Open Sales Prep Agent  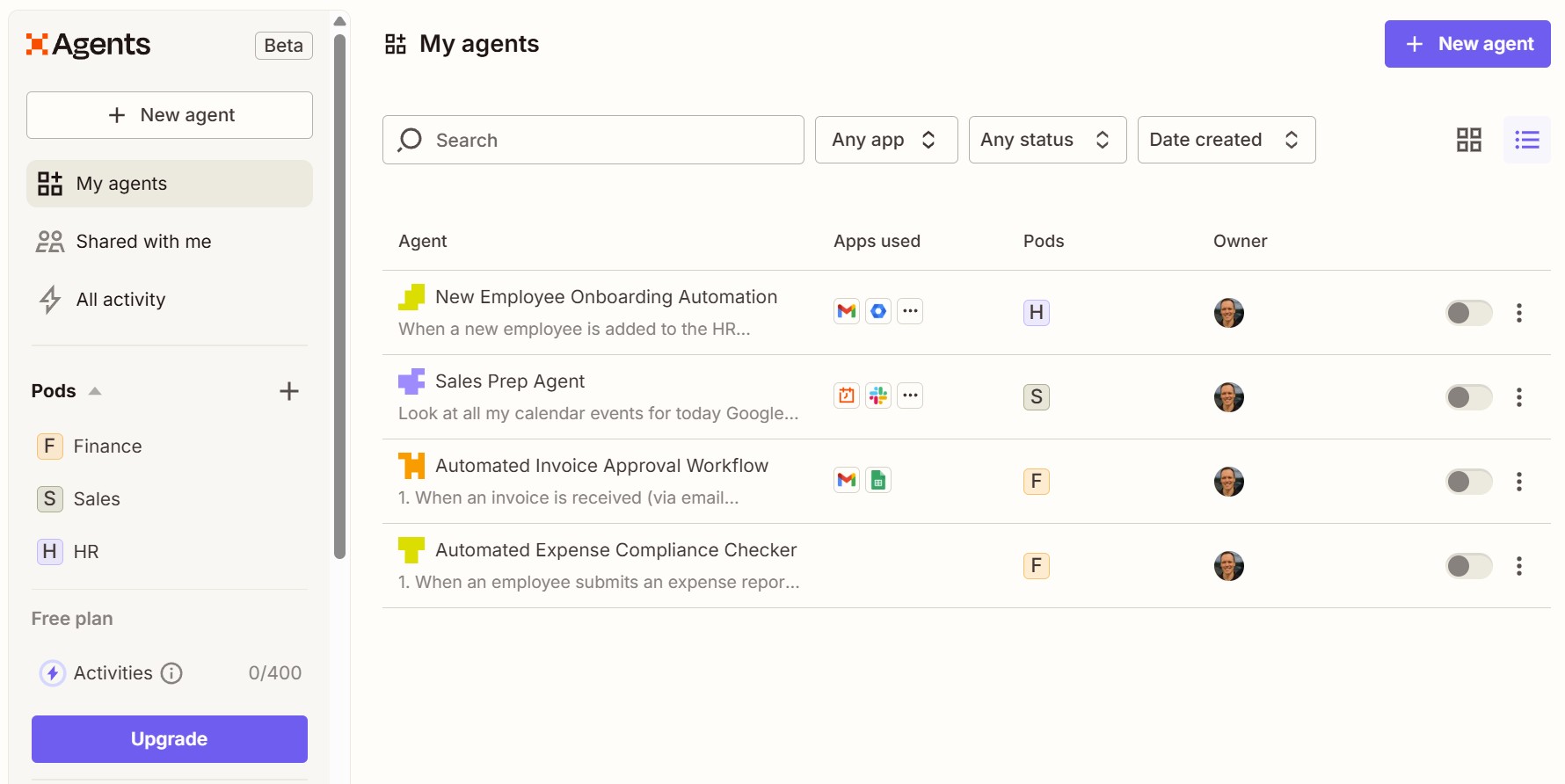coord(510,381)
